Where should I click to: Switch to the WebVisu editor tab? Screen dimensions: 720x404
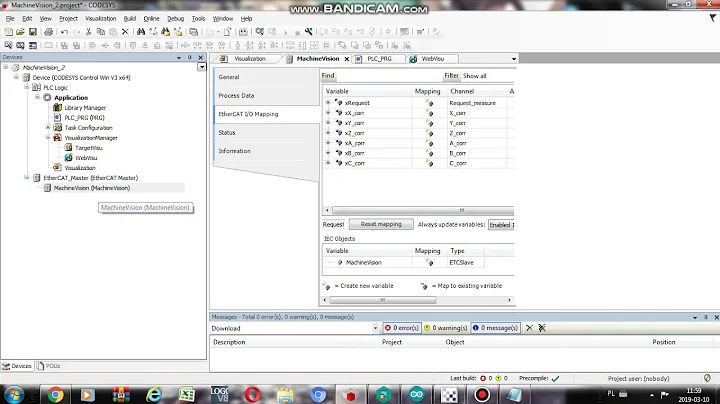pyautogui.click(x=433, y=59)
